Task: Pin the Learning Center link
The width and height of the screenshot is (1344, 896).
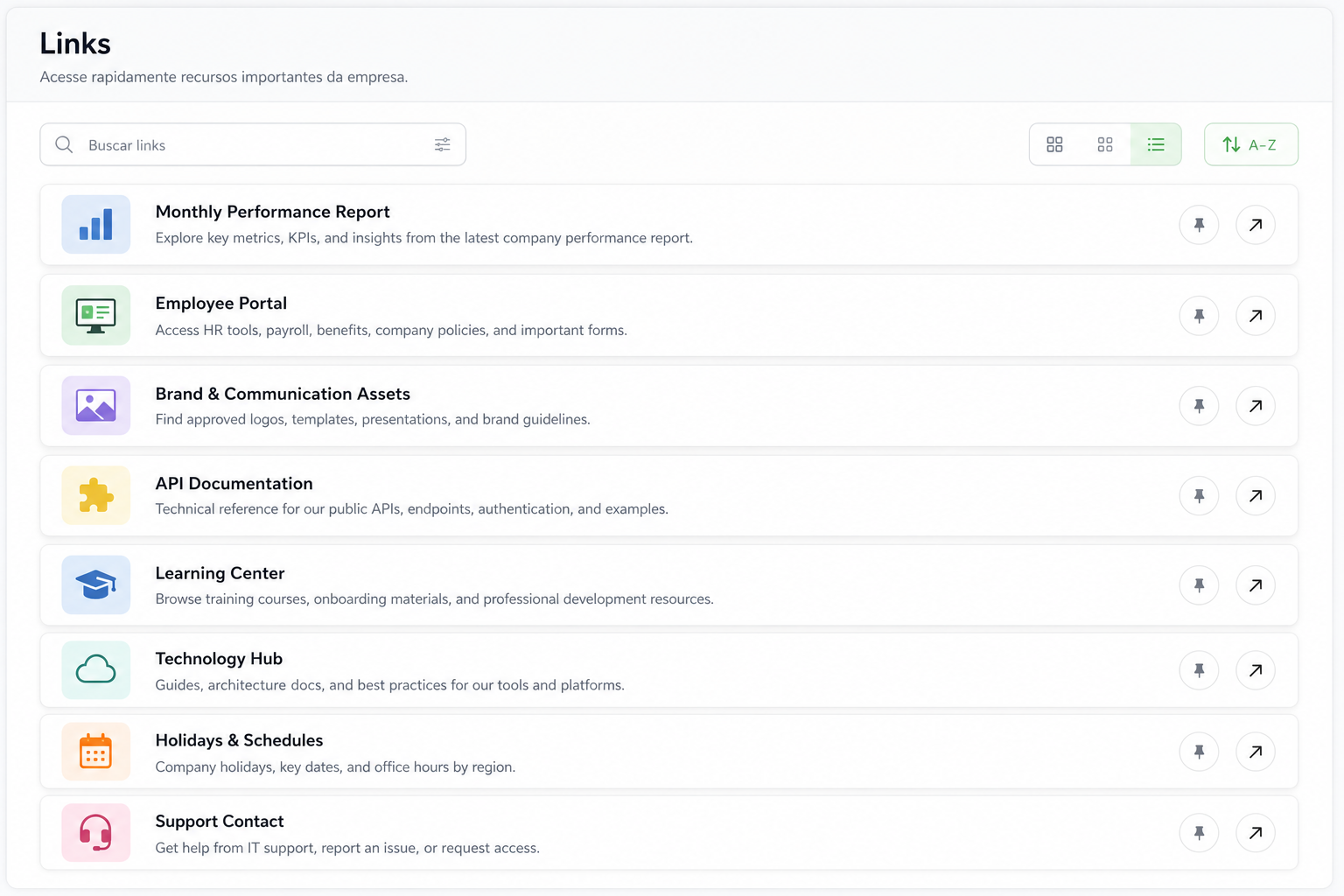Action: pyautogui.click(x=1199, y=585)
